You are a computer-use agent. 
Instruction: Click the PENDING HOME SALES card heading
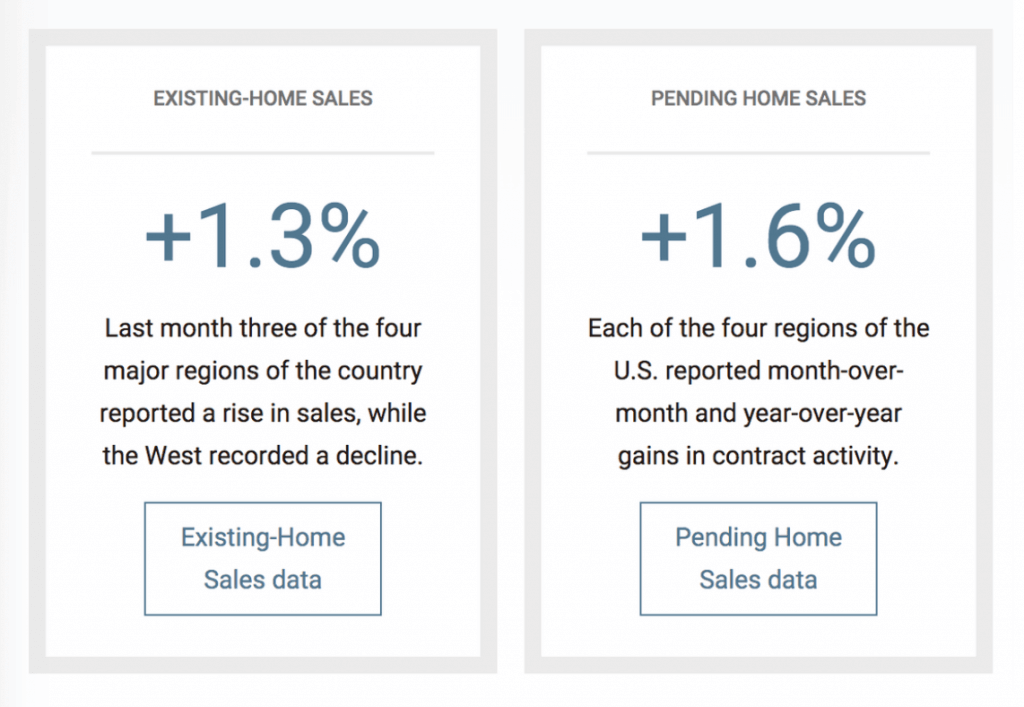(758, 99)
